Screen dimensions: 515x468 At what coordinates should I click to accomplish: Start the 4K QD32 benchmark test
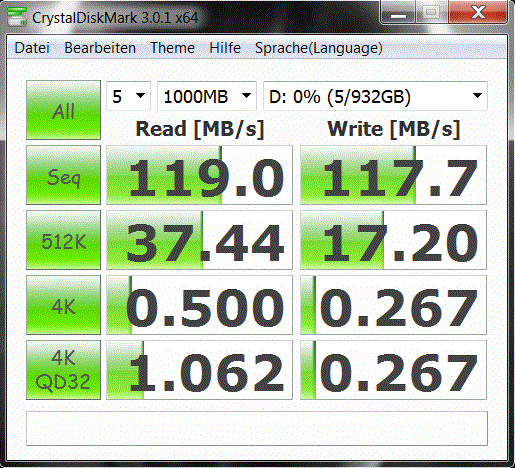click(63, 370)
